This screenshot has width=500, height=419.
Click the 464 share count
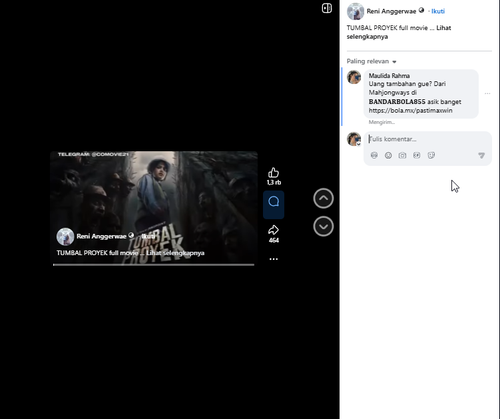pos(274,240)
